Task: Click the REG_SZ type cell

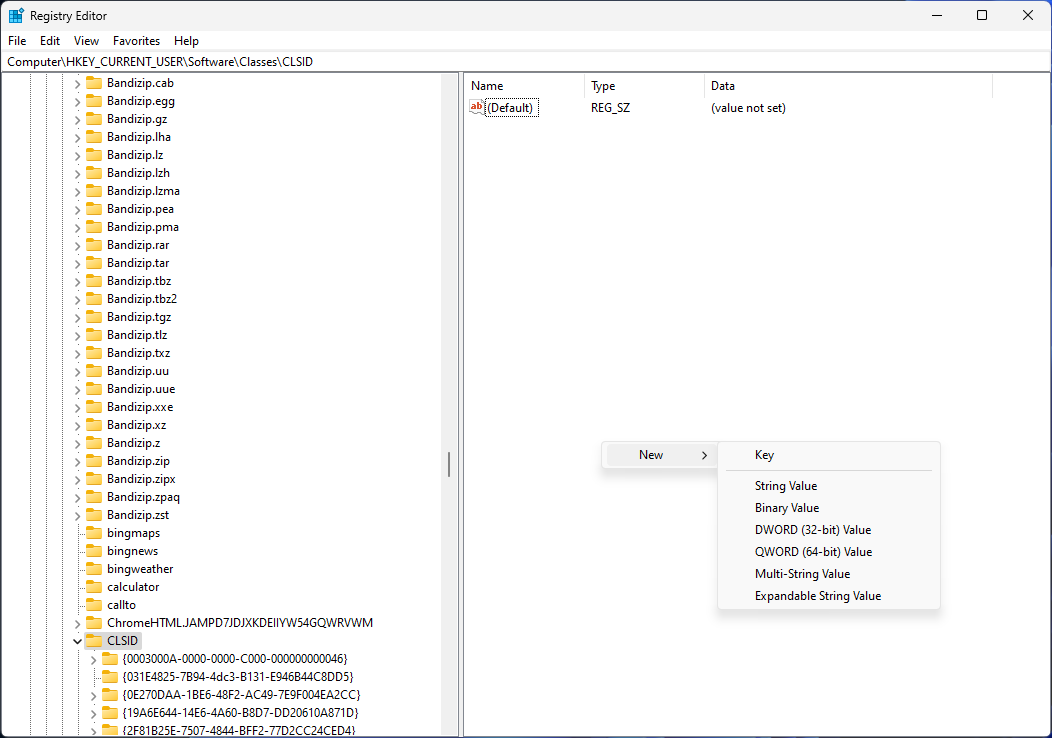Action: click(611, 108)
